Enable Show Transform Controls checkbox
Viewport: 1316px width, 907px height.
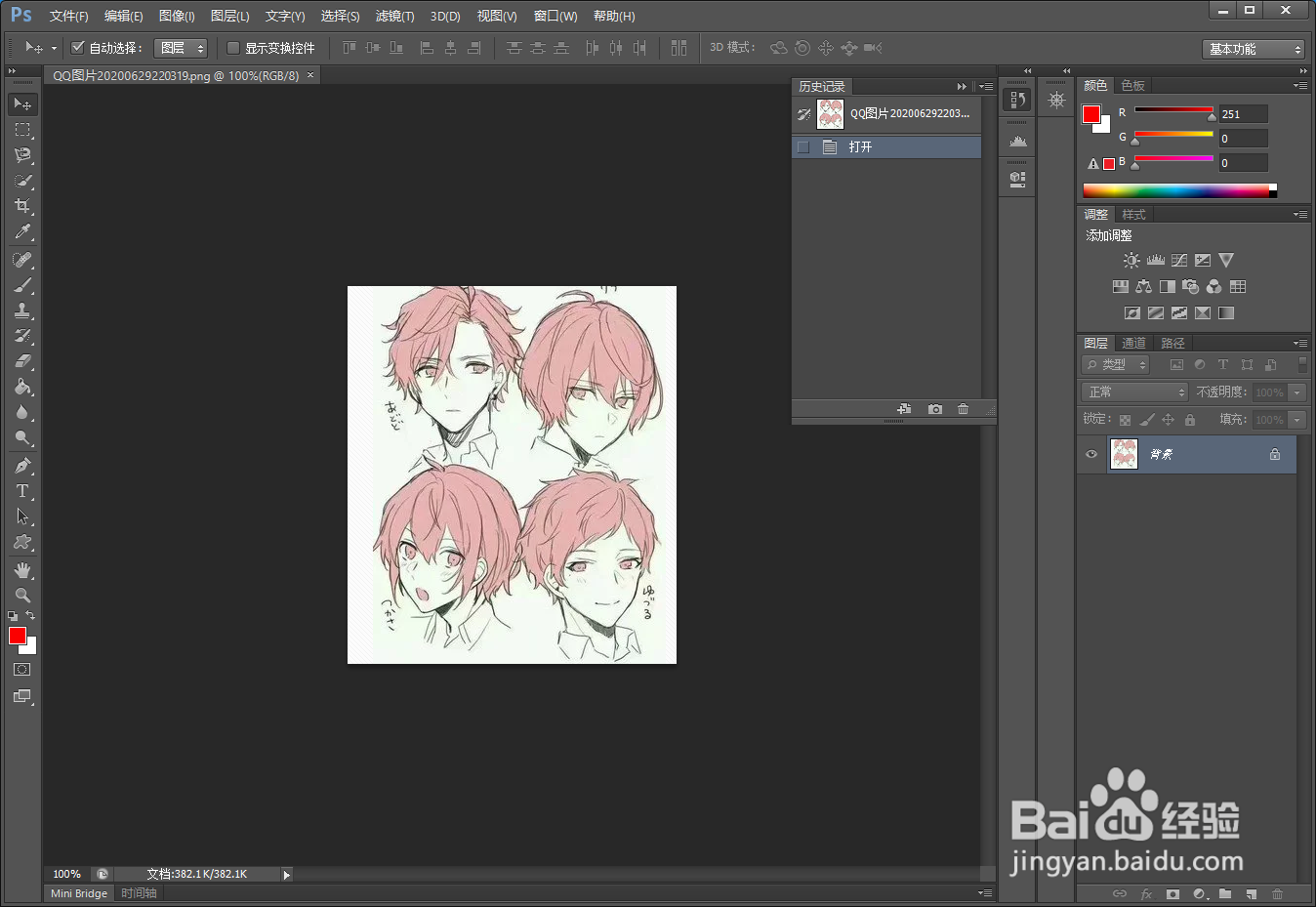pyautogui.click(x=233, y=47)
